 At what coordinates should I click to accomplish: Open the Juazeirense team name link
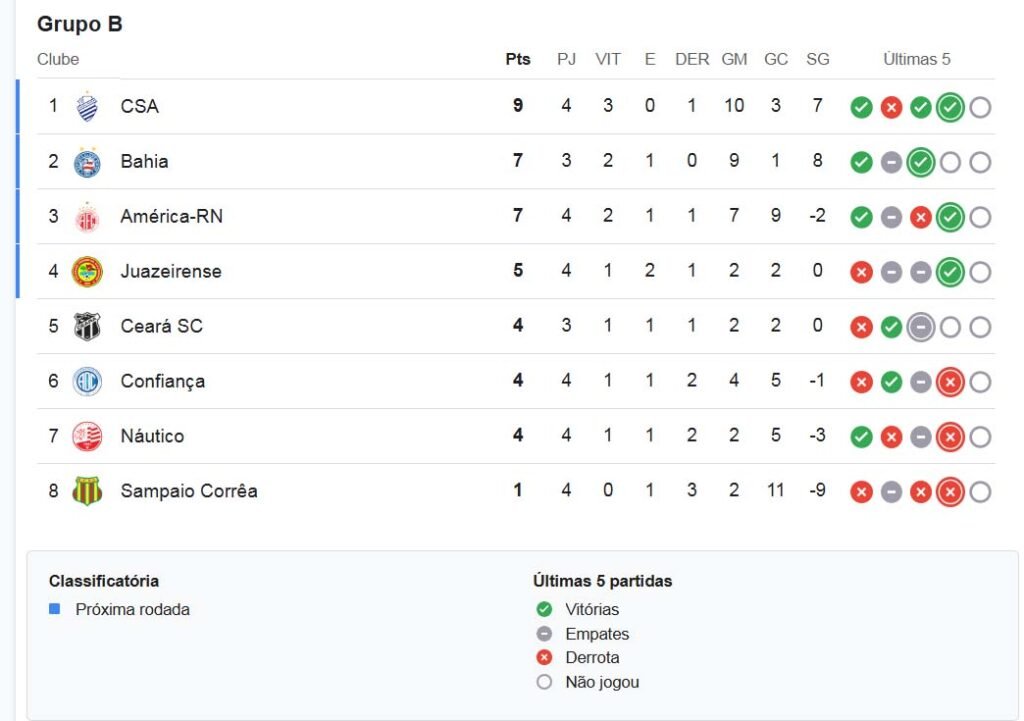coord(171,271)
